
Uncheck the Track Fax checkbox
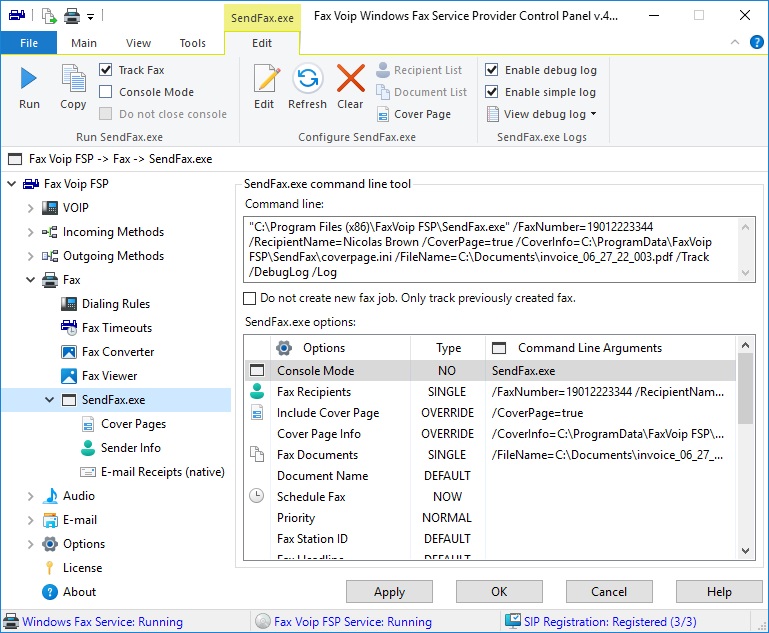tap(105, 70)
